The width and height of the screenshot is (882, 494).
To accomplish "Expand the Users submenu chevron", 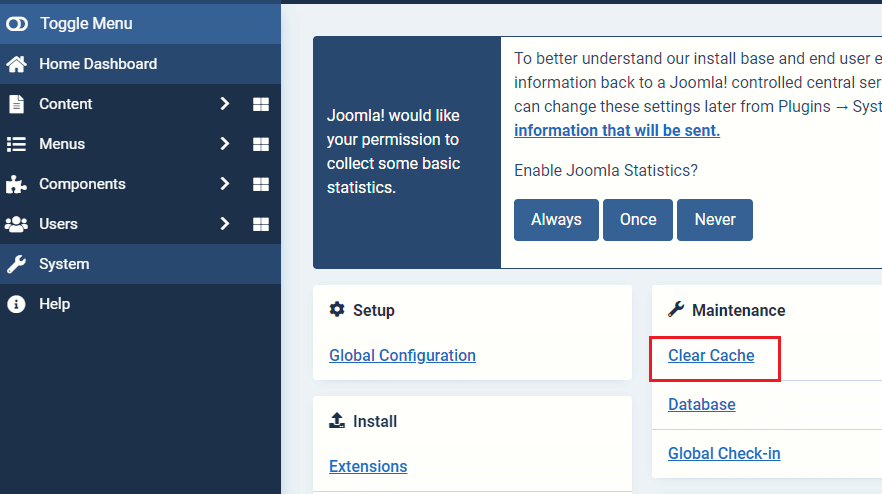I will coord(225,224).
